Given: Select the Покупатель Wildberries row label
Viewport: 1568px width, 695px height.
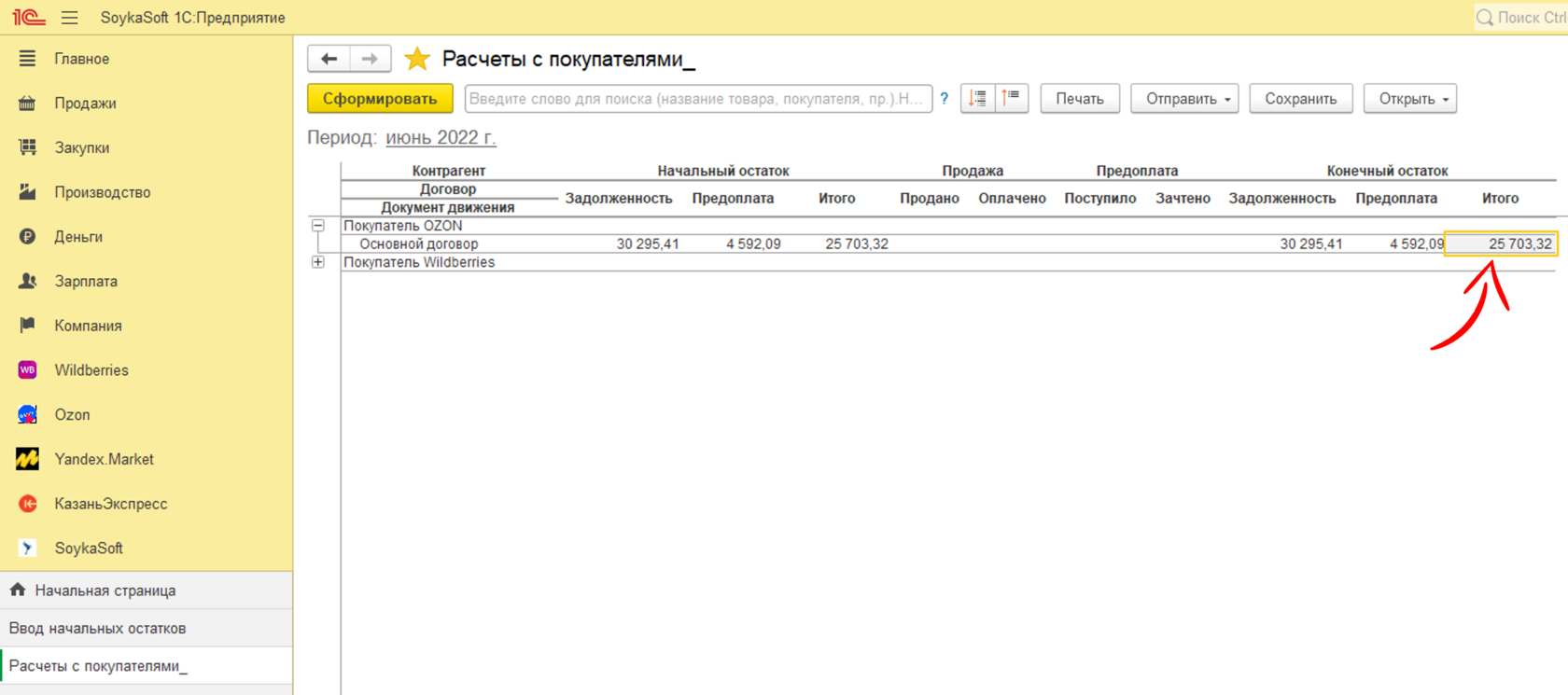Looking at the screenshot, I should [x=419, y=262].
